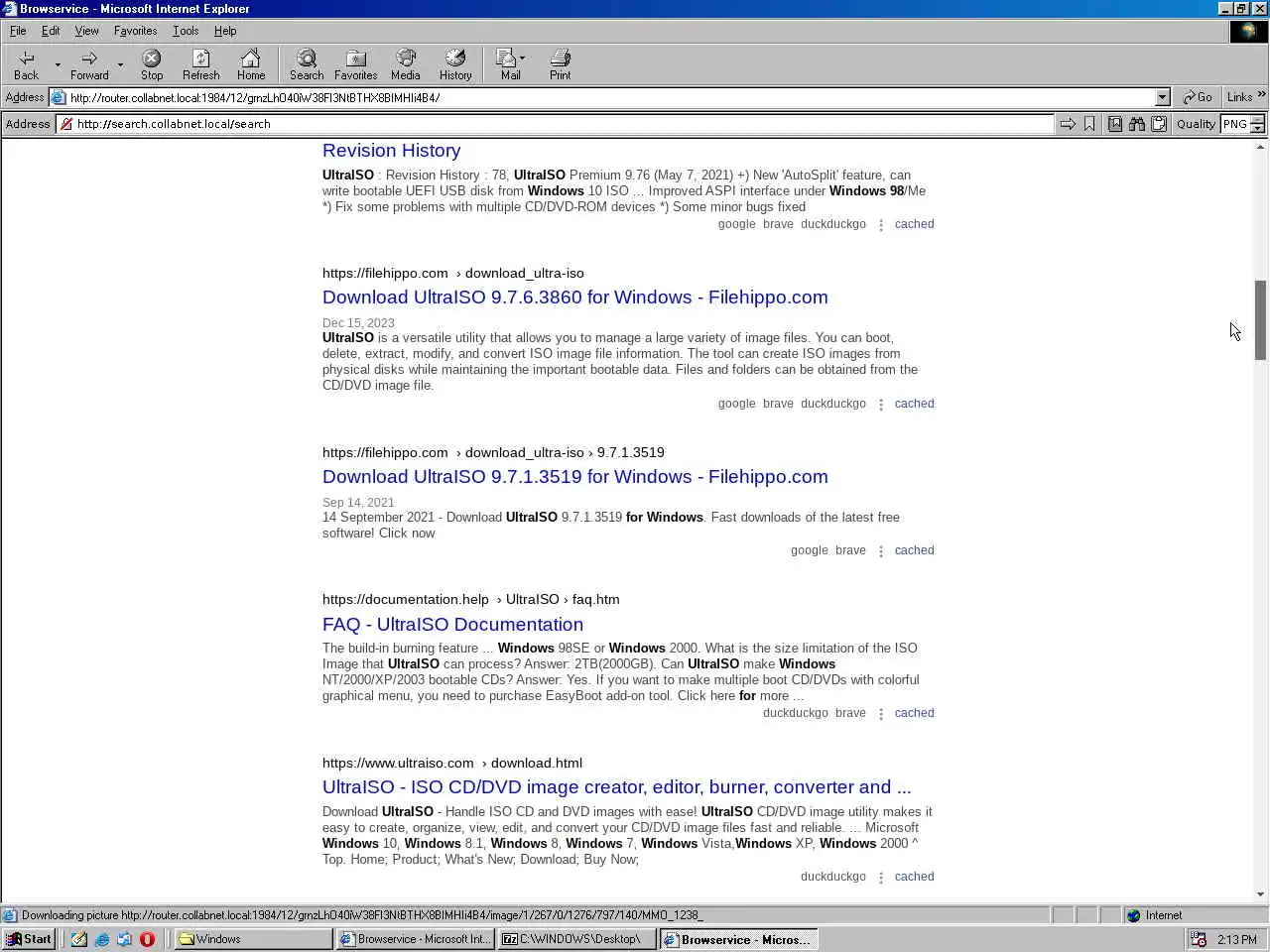Open the Back button history dropdown arrow
Screen dimensions: 1270x952
coord(58,65)
